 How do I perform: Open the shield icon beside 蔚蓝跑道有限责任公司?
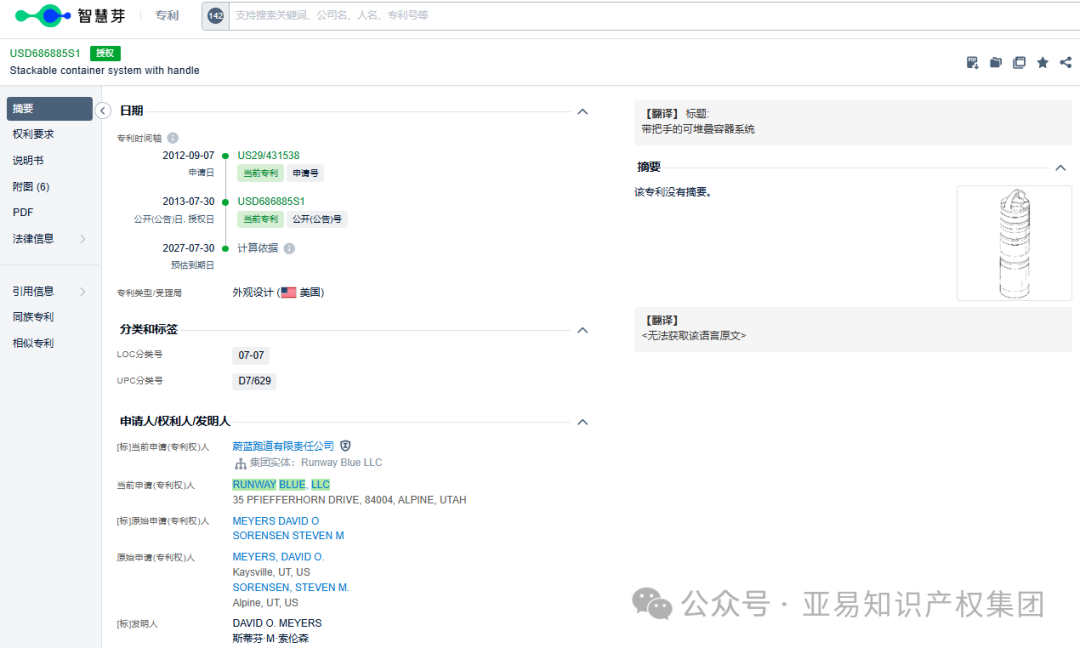click(x=345, y=445)
